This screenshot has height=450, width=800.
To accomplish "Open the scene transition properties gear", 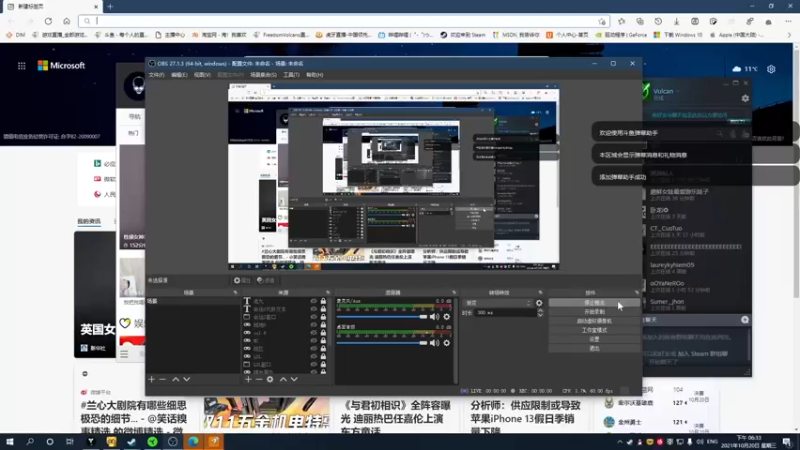I will click(x=539, y=303).
